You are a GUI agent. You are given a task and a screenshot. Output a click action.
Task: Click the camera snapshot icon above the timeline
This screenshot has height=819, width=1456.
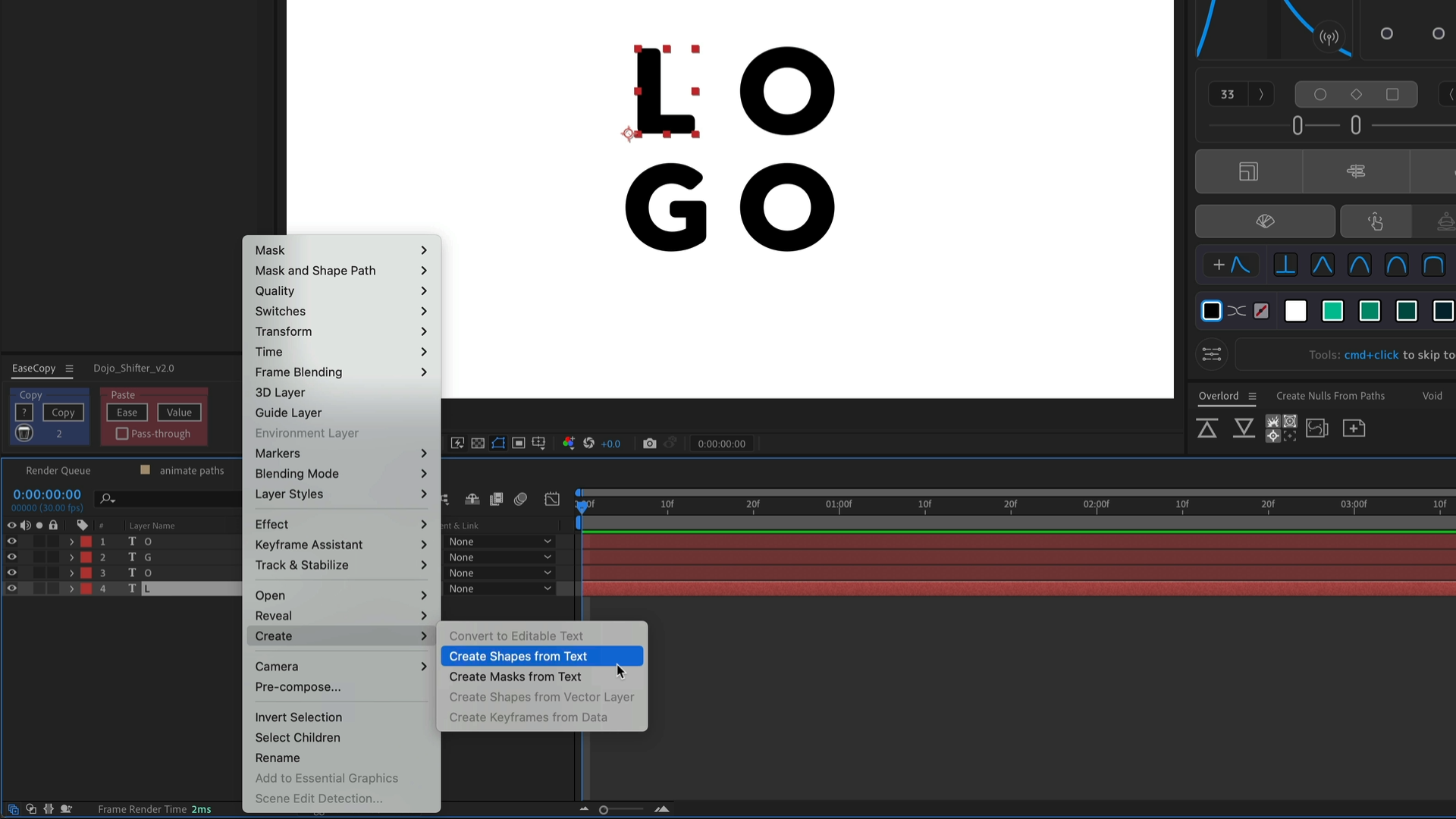(650, 444)
